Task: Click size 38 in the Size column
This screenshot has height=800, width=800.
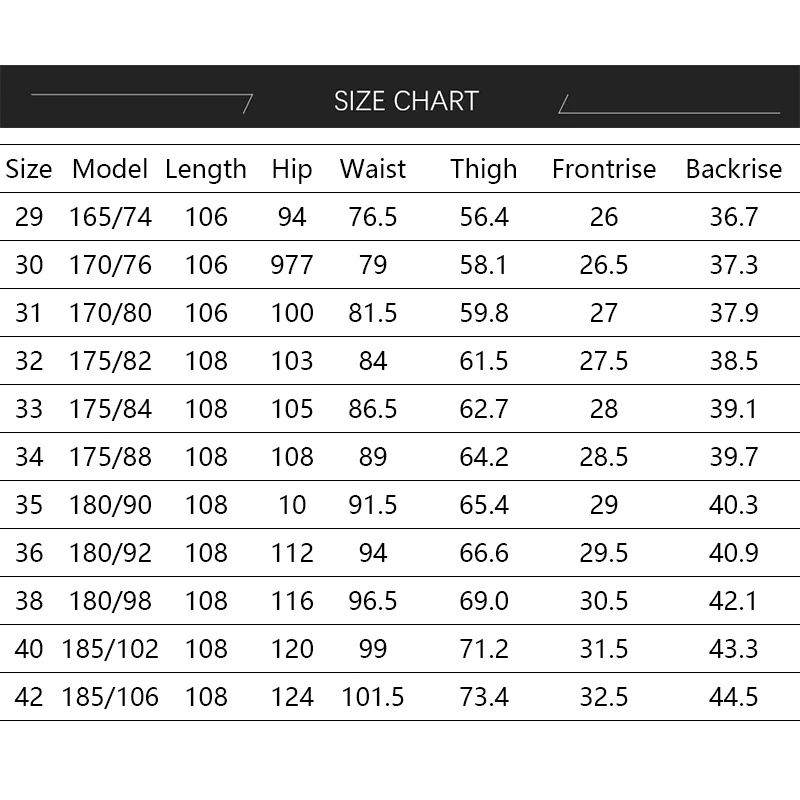Action: (29, 601)
